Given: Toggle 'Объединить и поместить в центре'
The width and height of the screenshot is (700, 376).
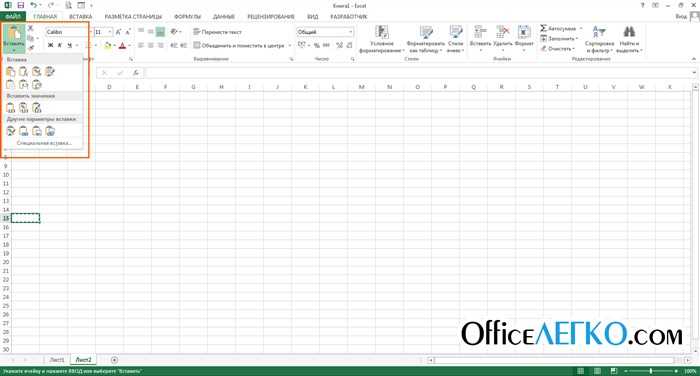Looking at the screenshot, I should (239, 46).
